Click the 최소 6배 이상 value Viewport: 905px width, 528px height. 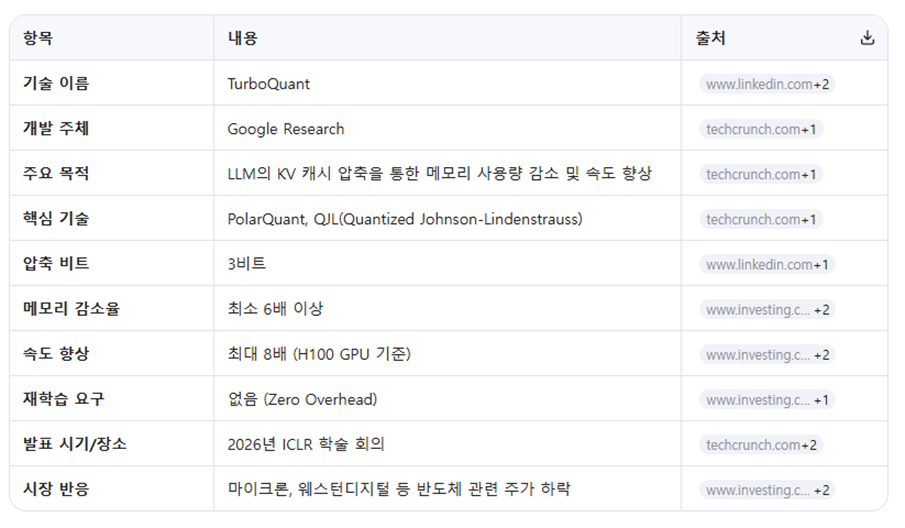click(275, 309)
